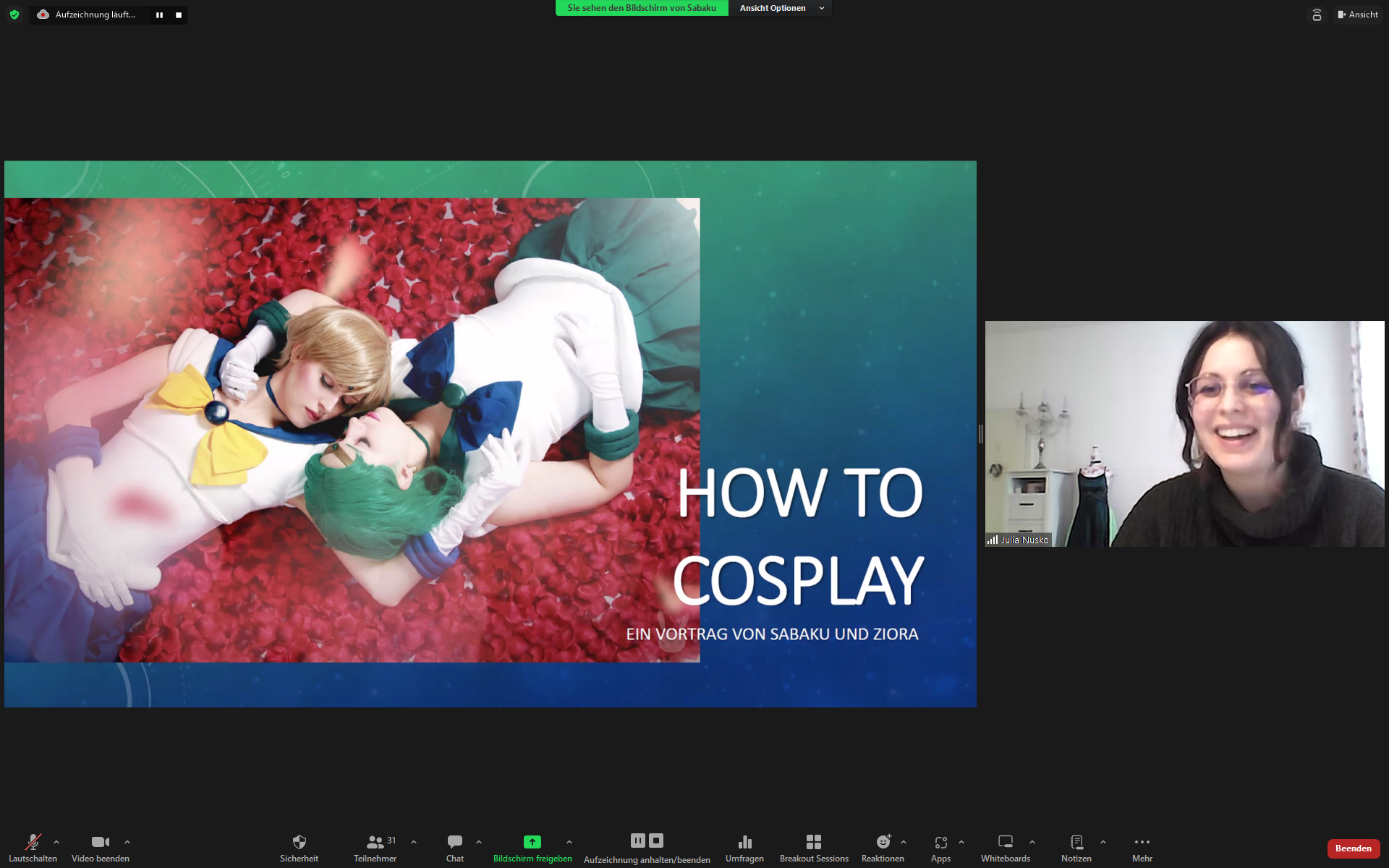Toggle the Lautschalten microphone mute
This screenshot has width=1389, height=868.
pos(33,848)
